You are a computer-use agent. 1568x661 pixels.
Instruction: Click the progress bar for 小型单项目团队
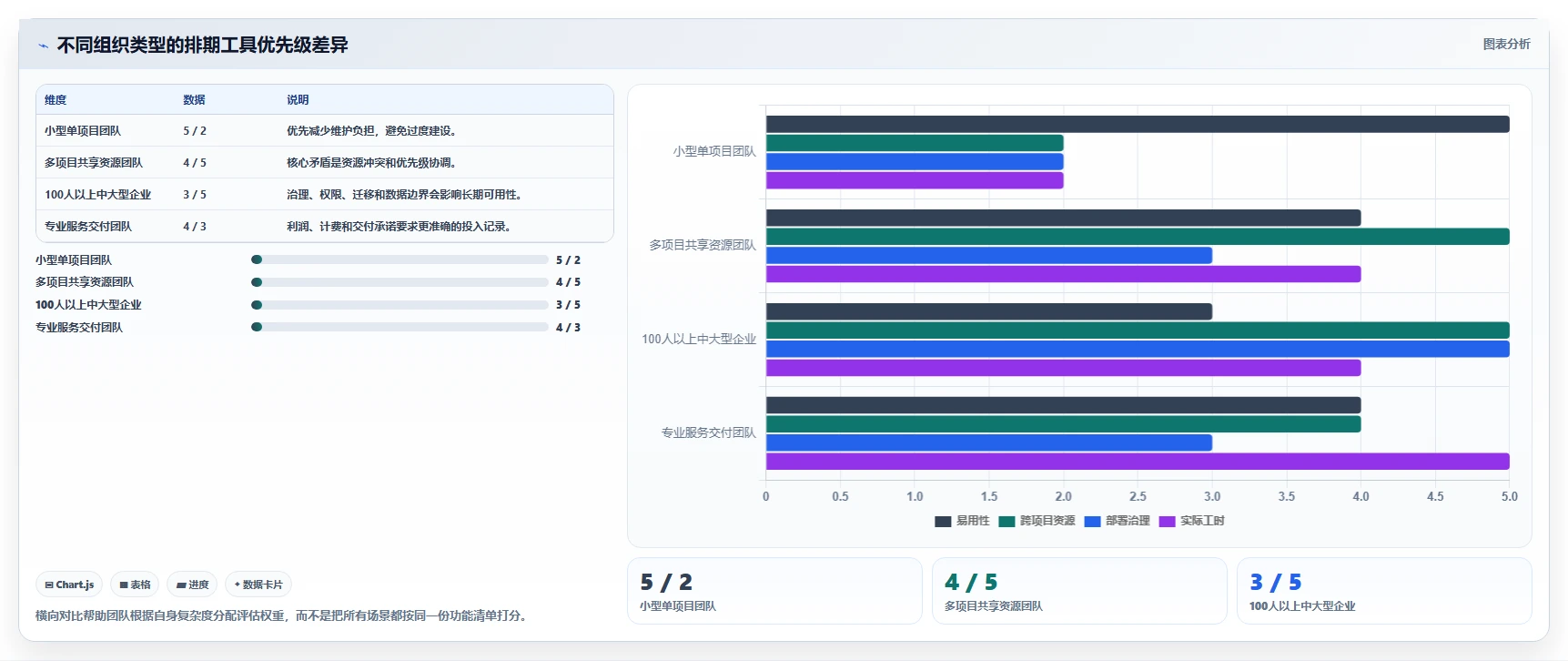click(400, 259)
